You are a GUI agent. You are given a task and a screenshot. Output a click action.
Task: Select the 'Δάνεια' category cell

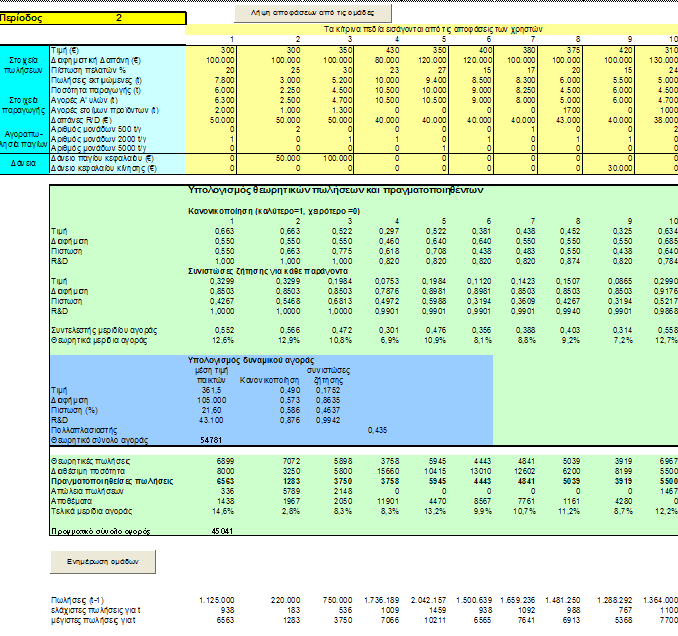[x=24, y=163]
